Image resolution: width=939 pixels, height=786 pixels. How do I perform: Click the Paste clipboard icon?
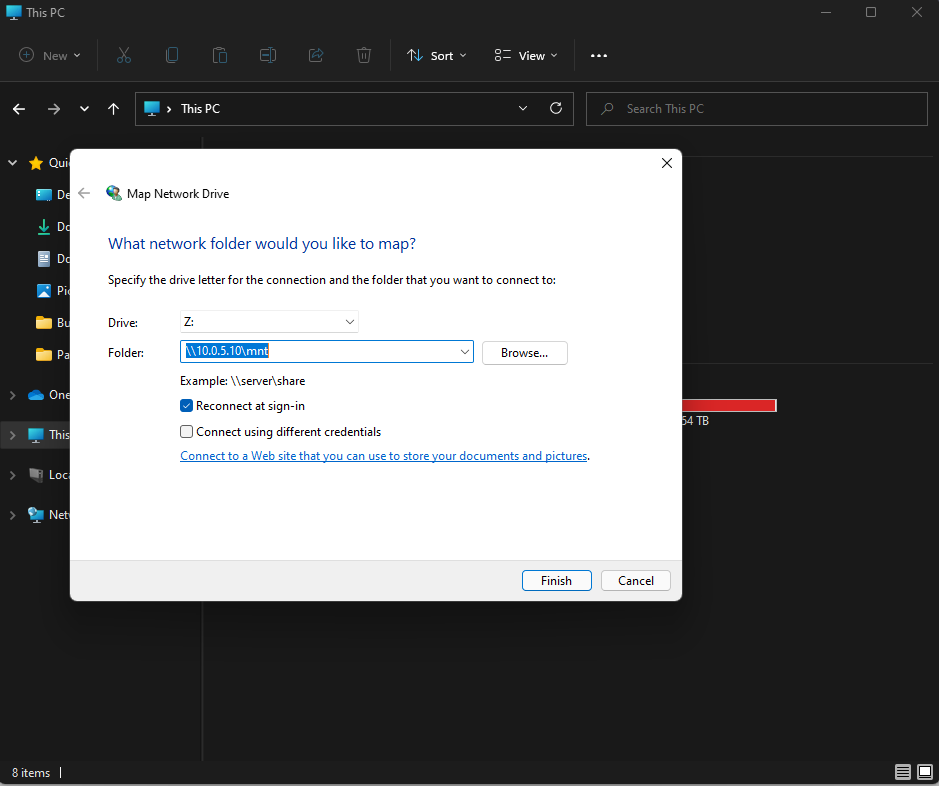220,56
